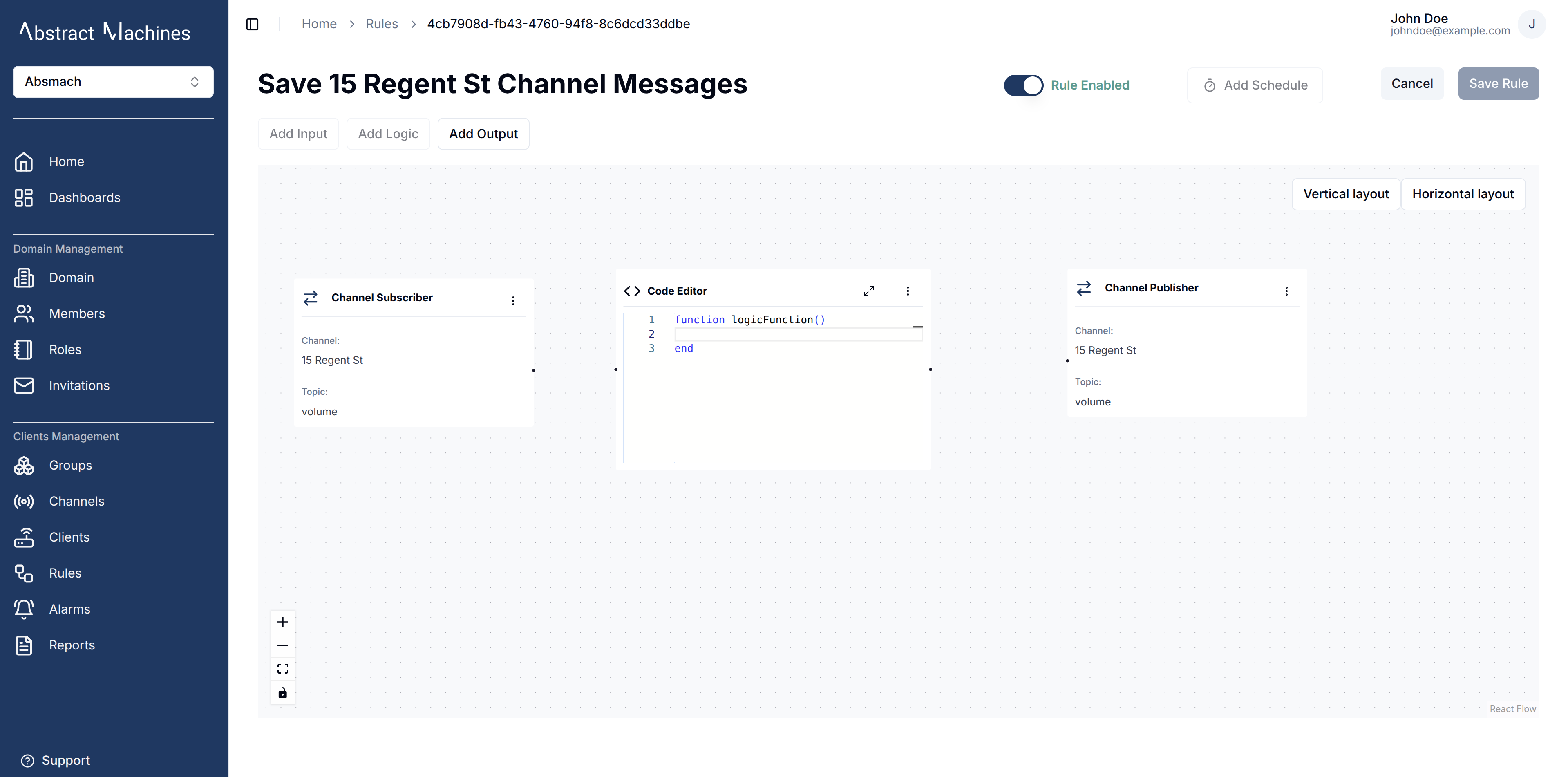Click '15 Regent St' in Channel Publisher

[x=1105, y=350]
